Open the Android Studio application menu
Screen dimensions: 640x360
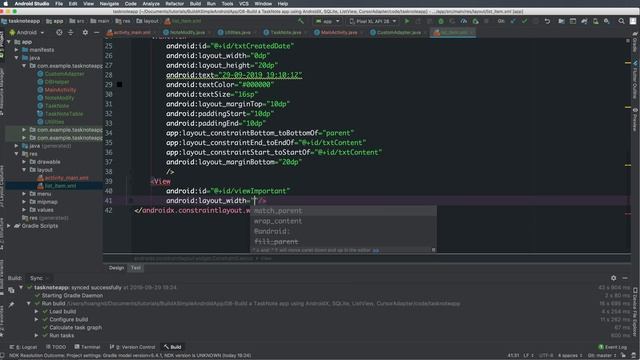pyautogui.click(x=32, y=4)
